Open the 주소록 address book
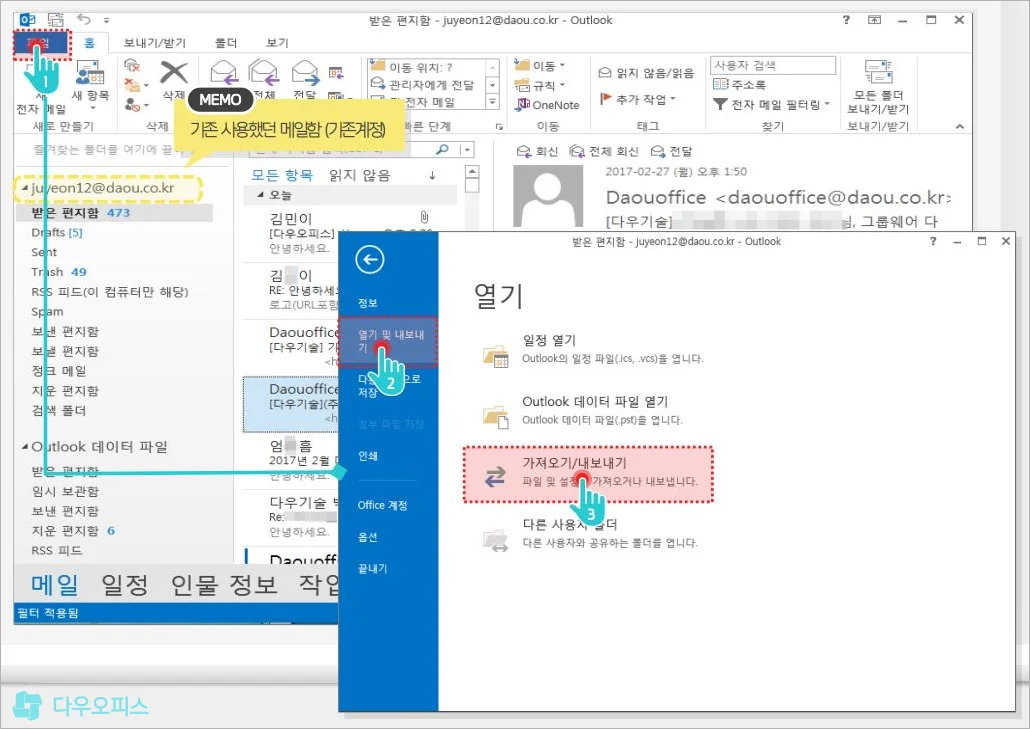Image resolution: width=1030 pixels, height=729 pixels. [x=740, y=85]
